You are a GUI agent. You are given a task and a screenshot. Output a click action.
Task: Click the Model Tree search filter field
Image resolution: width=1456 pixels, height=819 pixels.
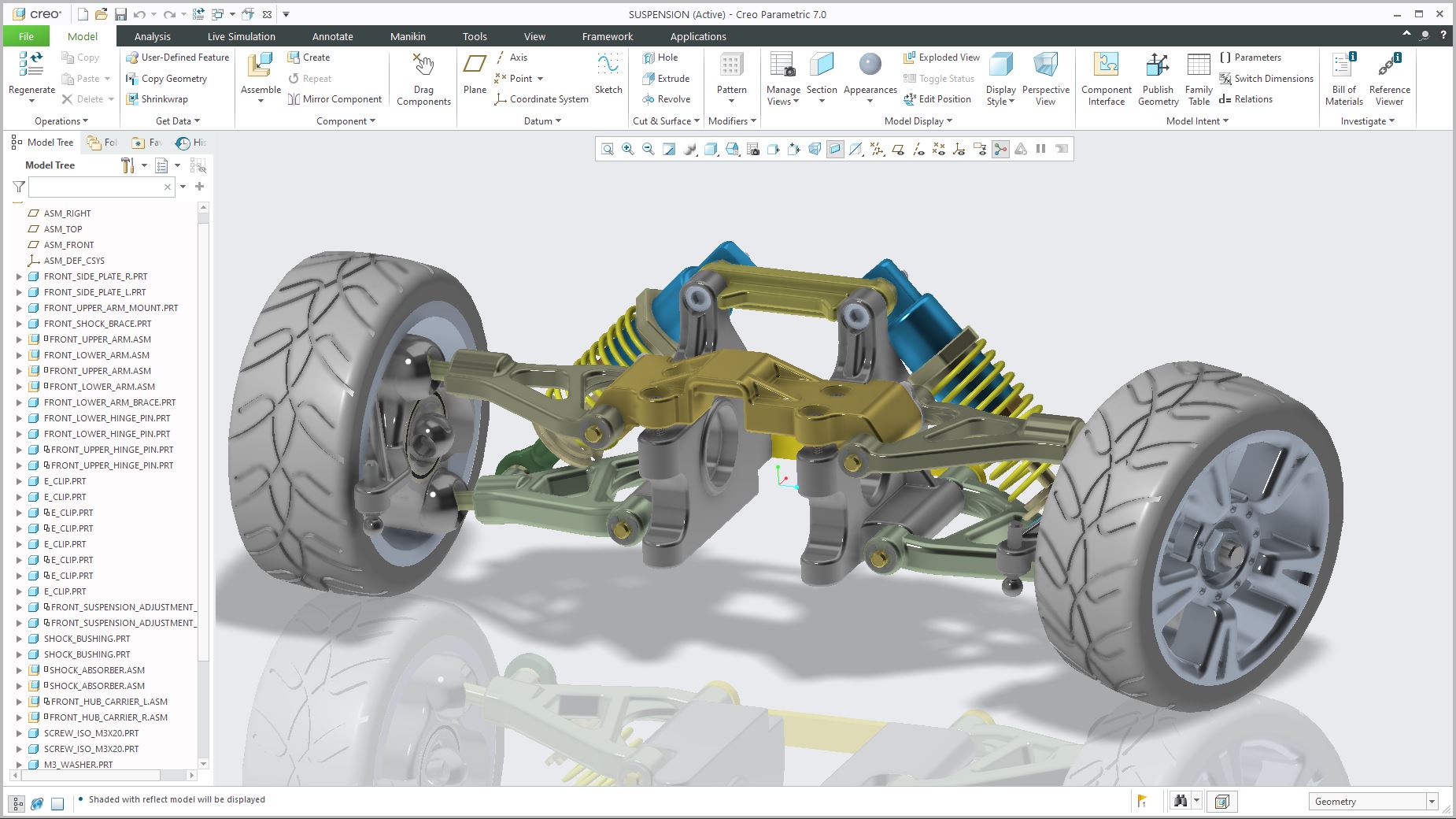pos(96,187)
